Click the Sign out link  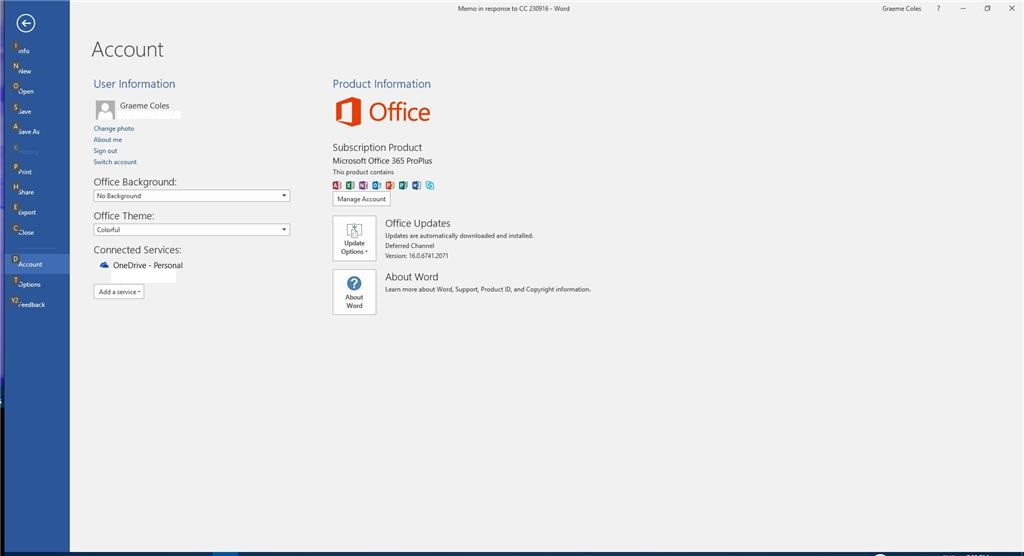[x=105, y=151]
